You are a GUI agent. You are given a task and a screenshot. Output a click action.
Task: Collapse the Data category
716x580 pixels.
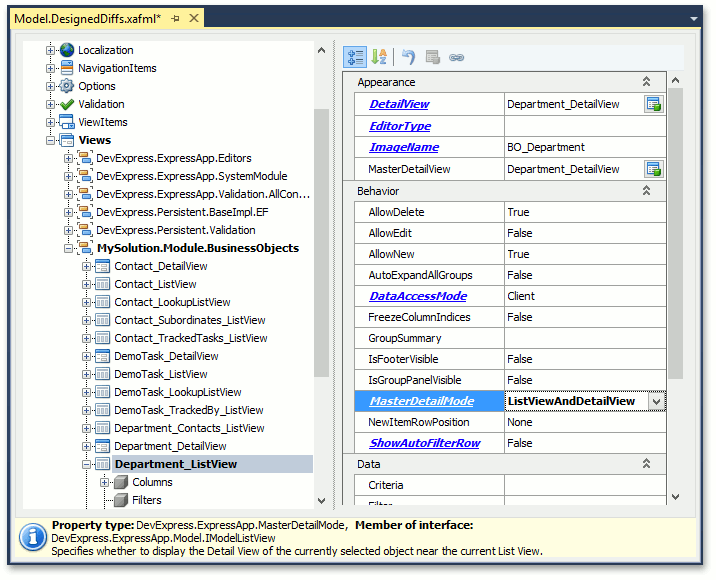coord(646,464)
